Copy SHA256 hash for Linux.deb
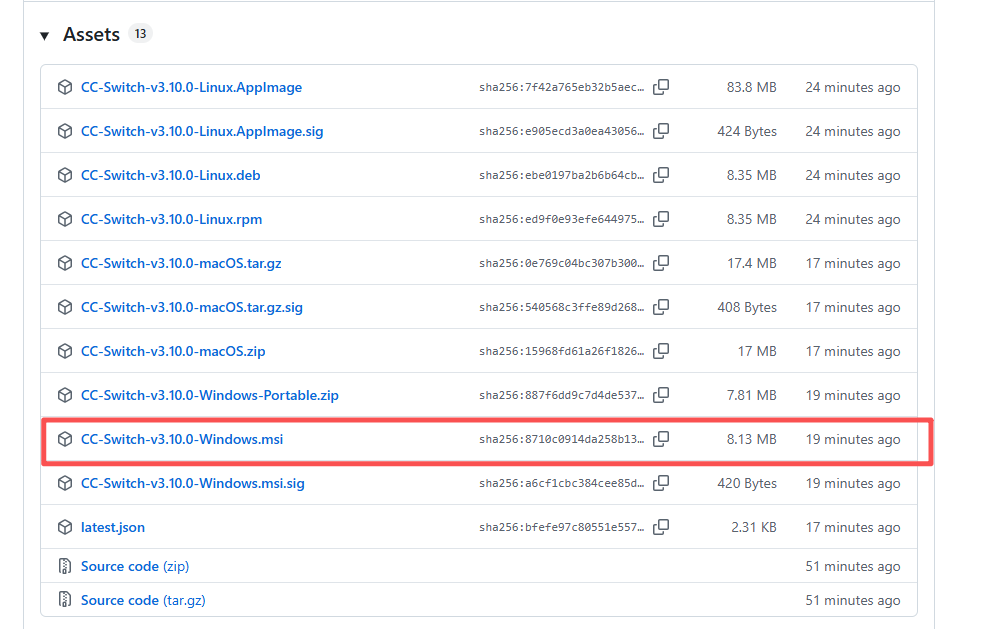The image size is (989, 629). (x=661, y=175)
